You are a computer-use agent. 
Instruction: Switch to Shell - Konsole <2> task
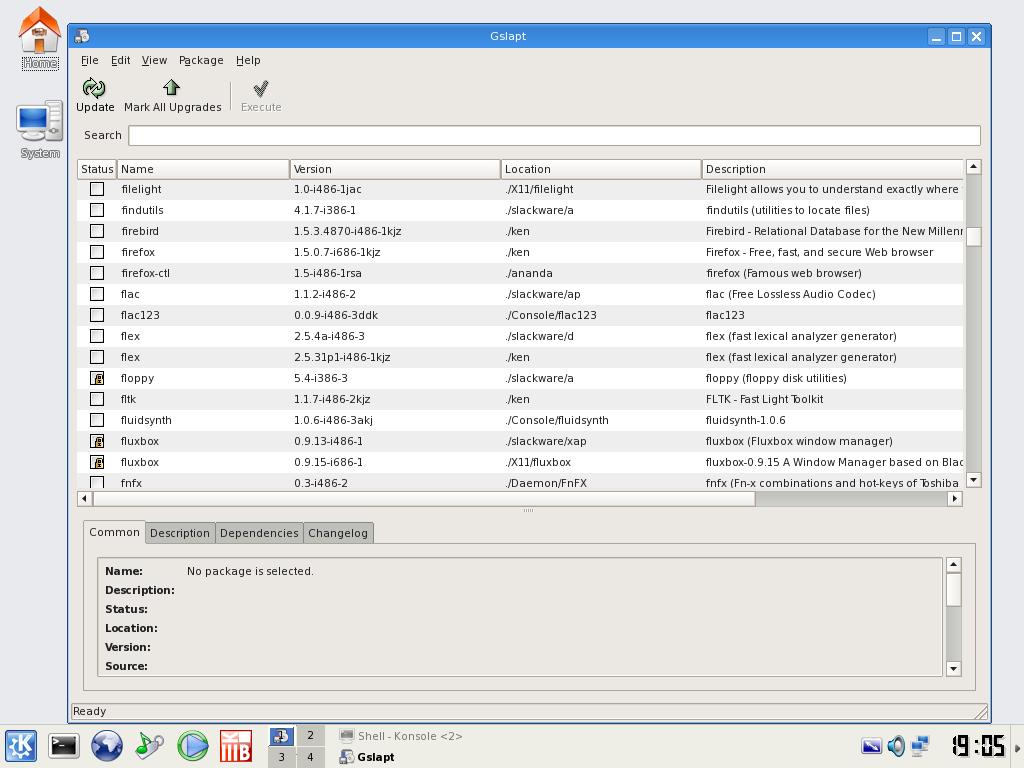[400, 736]
